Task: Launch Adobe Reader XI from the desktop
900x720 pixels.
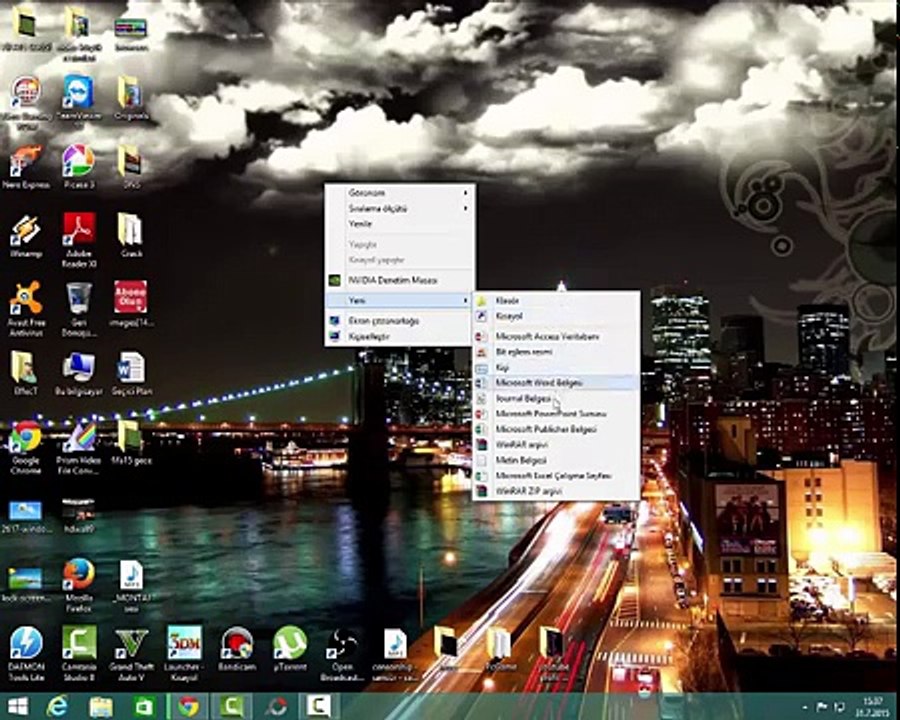Action: tap(78, 230)
